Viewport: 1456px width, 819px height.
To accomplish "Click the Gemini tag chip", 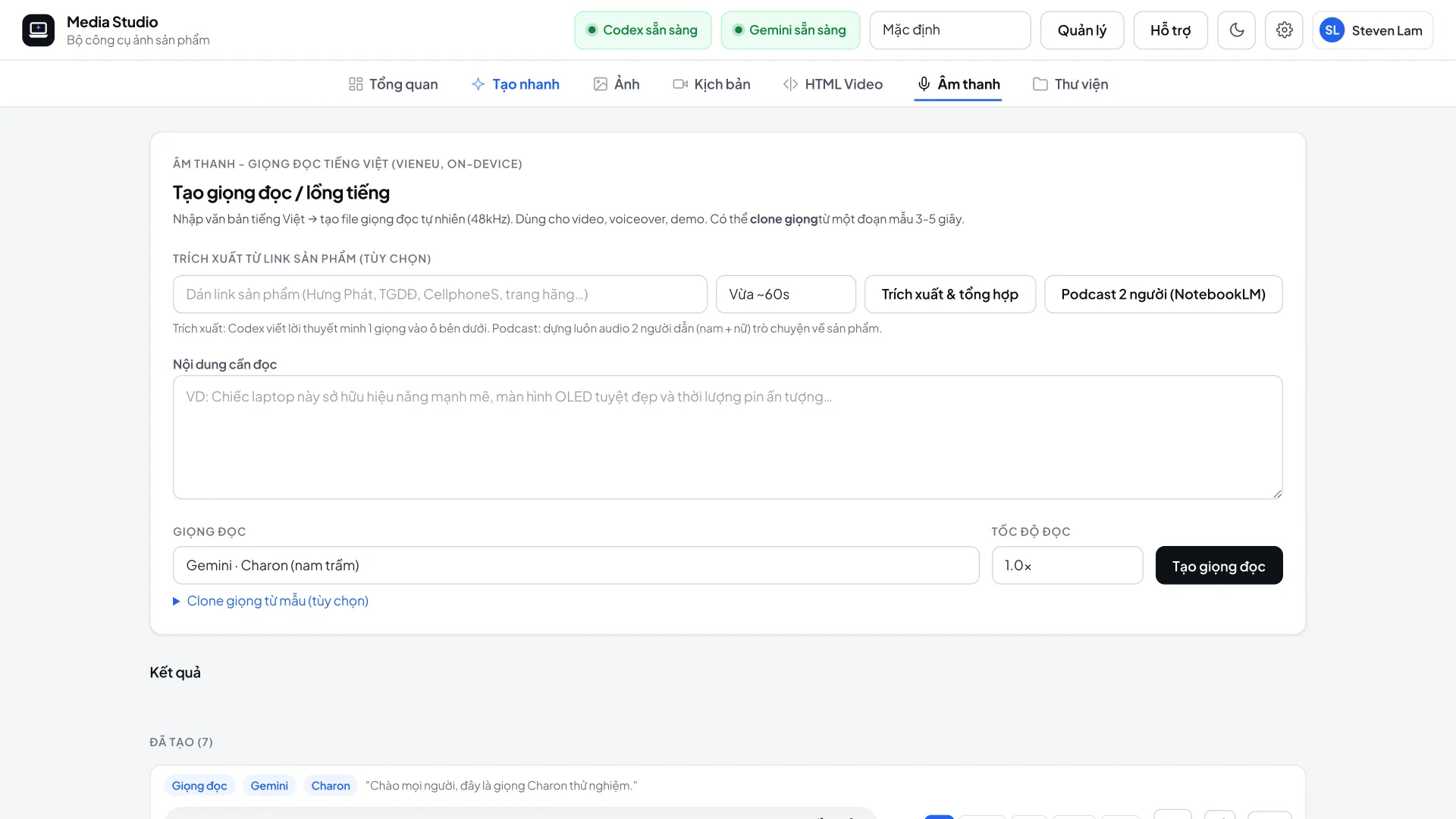I will click(269, 786).
